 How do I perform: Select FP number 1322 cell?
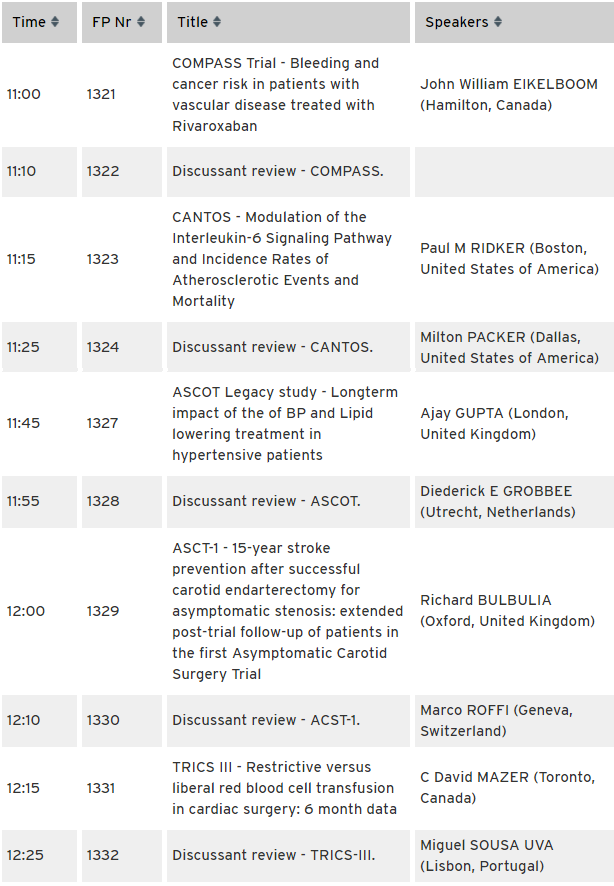point(122,171)
